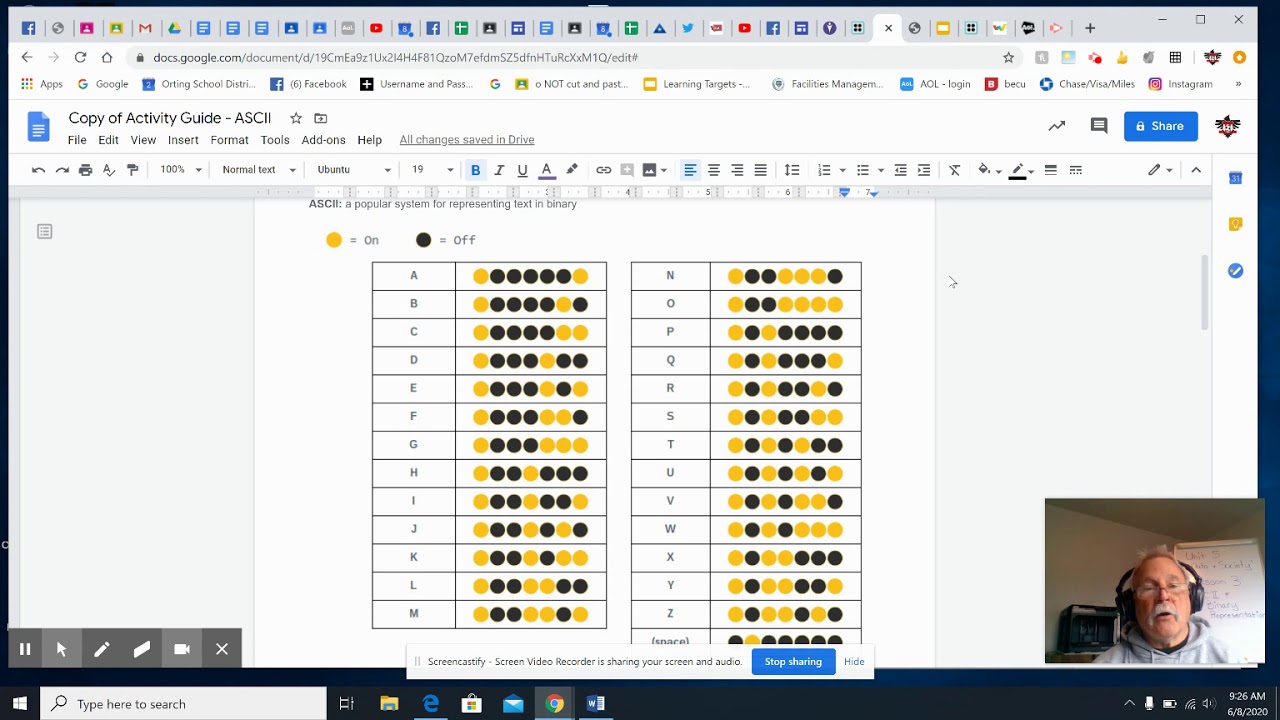The image size is (1280, 720).
Task: Open comment history icon
Action: 1099,126
